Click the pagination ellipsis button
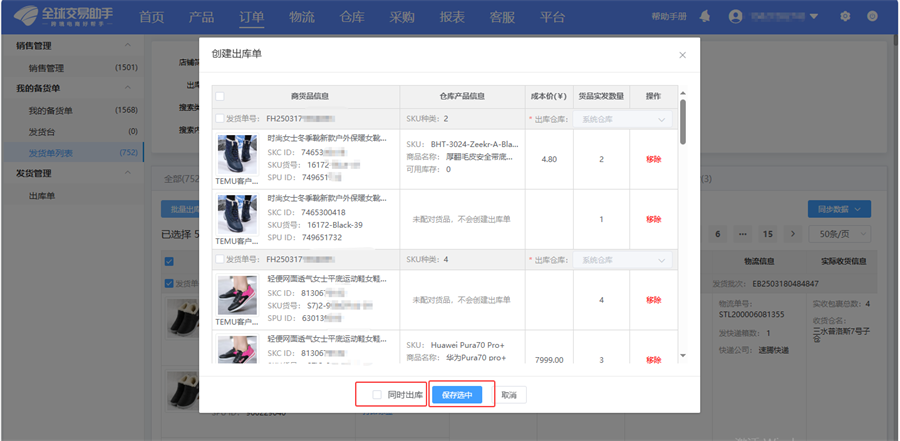 [x=743, y=234]
